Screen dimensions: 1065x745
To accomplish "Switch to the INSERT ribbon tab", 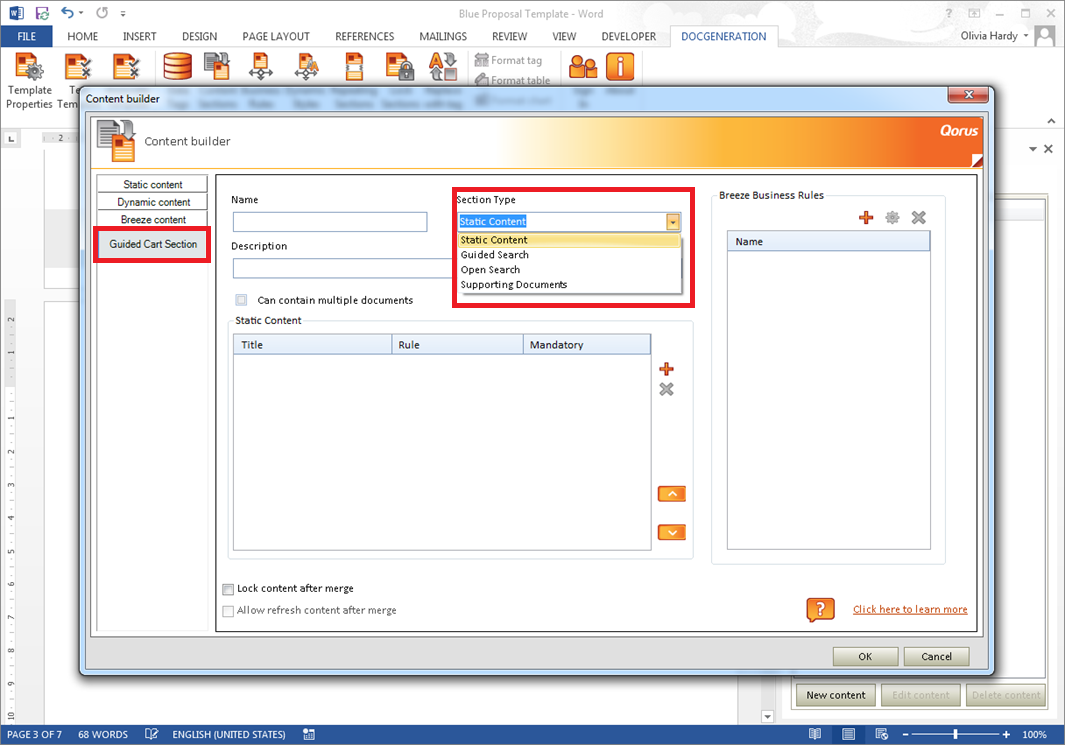I will [x=139, y=36].
